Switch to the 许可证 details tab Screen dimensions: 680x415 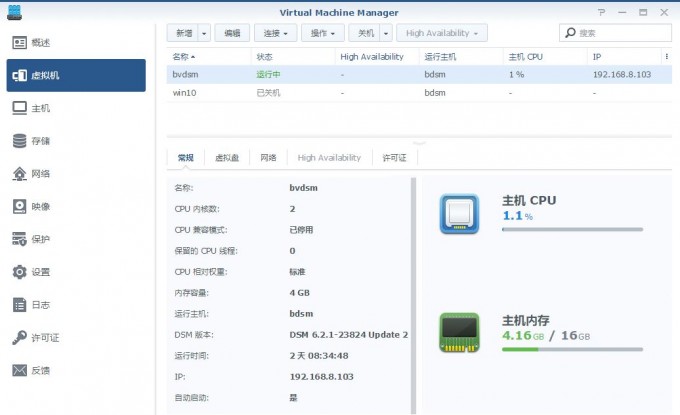click(x=394, y=158)
